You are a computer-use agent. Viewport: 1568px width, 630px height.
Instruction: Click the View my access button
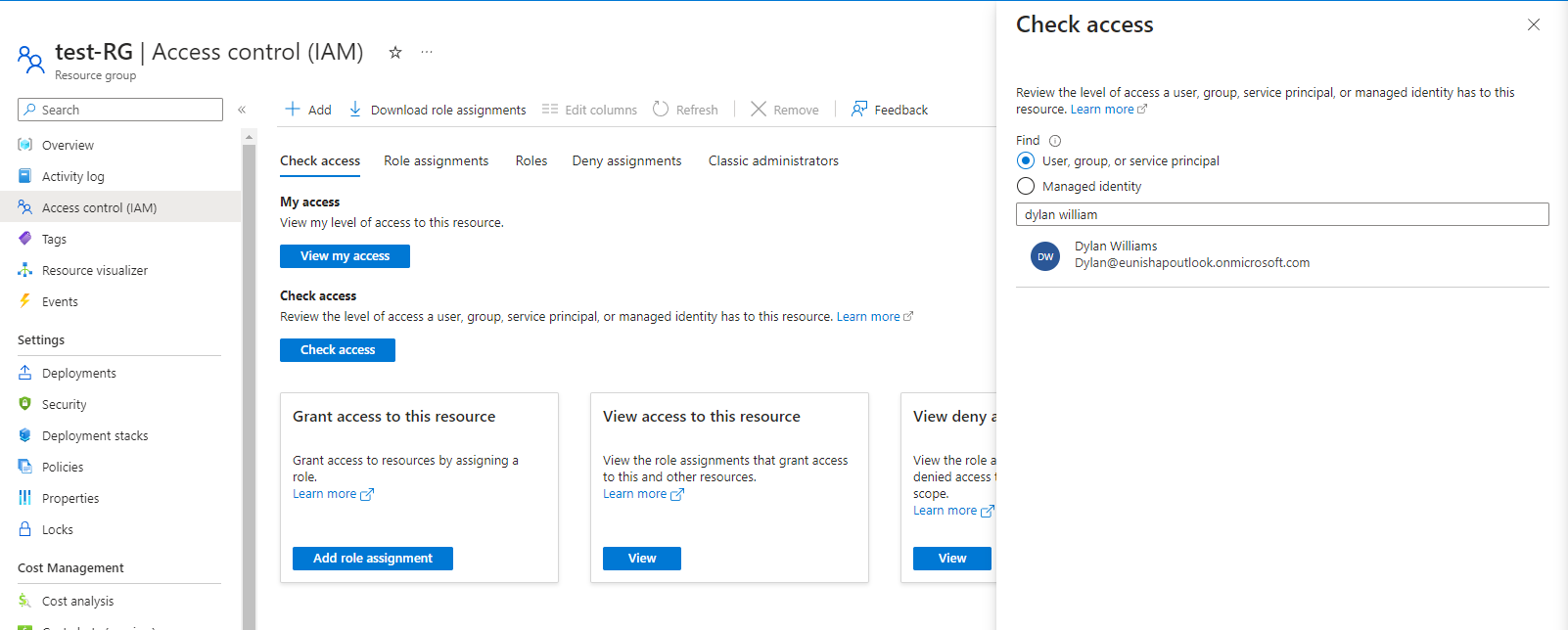coord(345,256)
